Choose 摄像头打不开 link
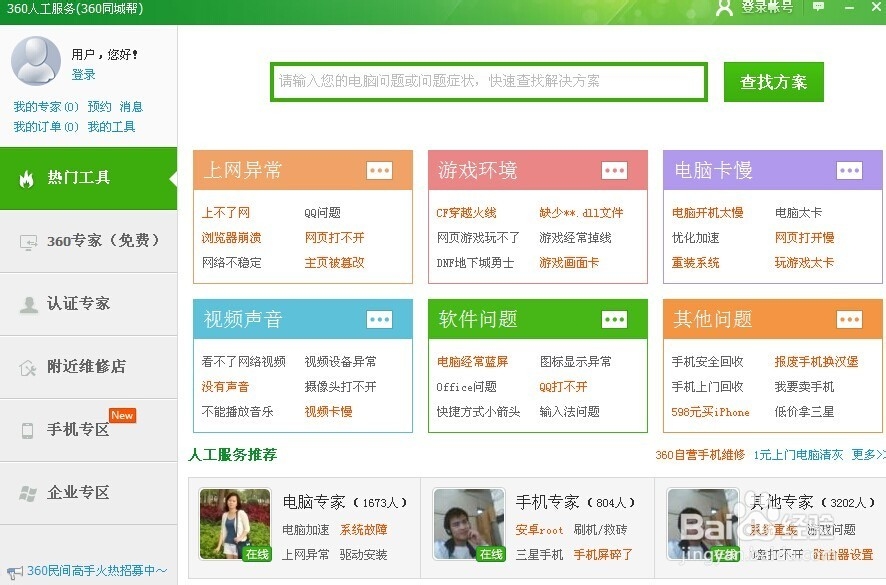The image size is (886, 585). tap(340, 387)
